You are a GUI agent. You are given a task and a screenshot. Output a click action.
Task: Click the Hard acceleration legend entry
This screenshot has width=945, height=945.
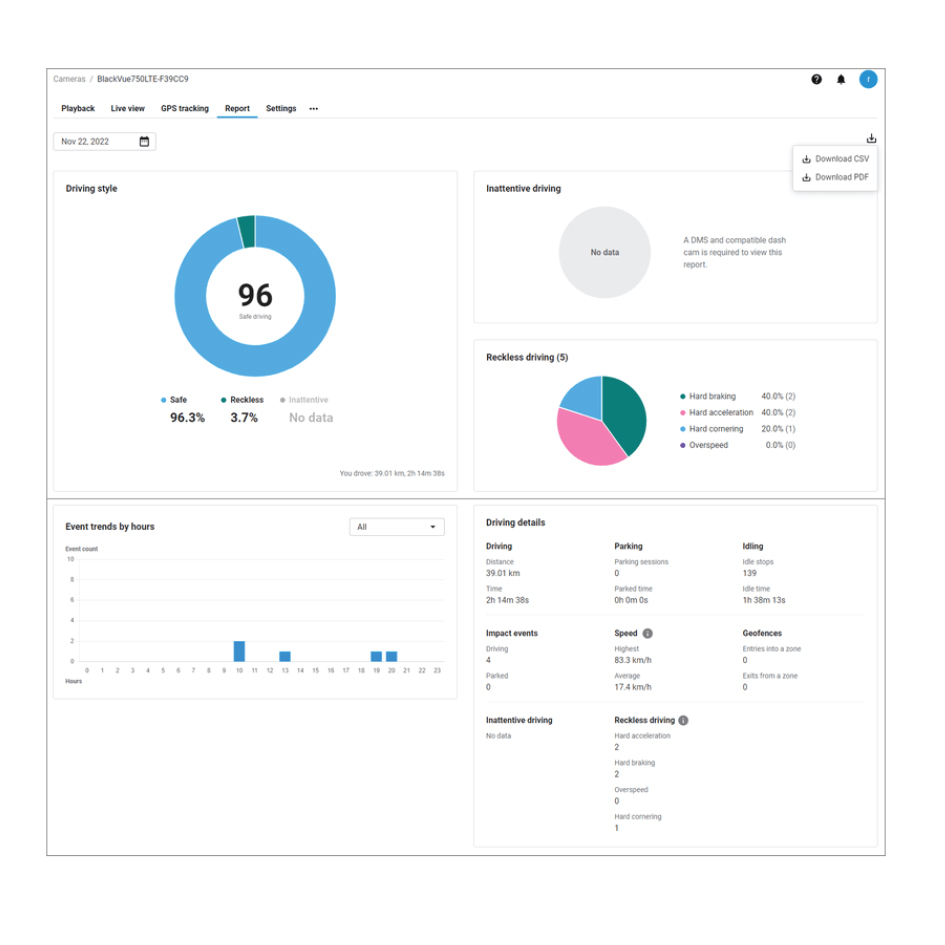[x=720, y=413]
